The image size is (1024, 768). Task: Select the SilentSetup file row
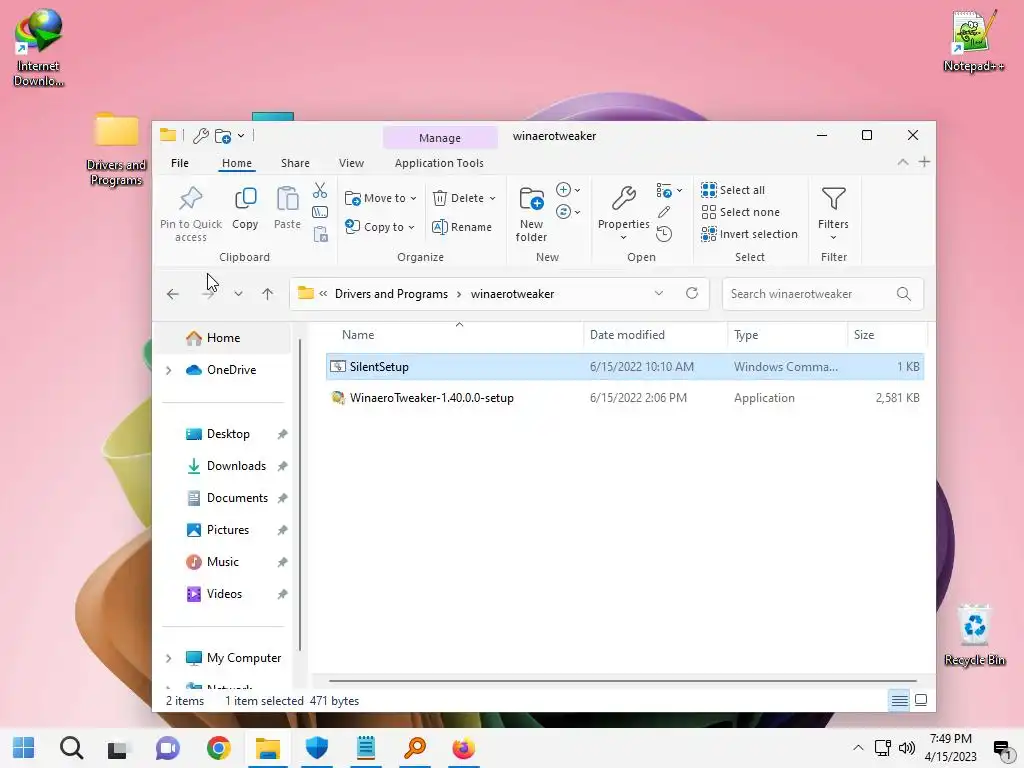click(624, 367)
